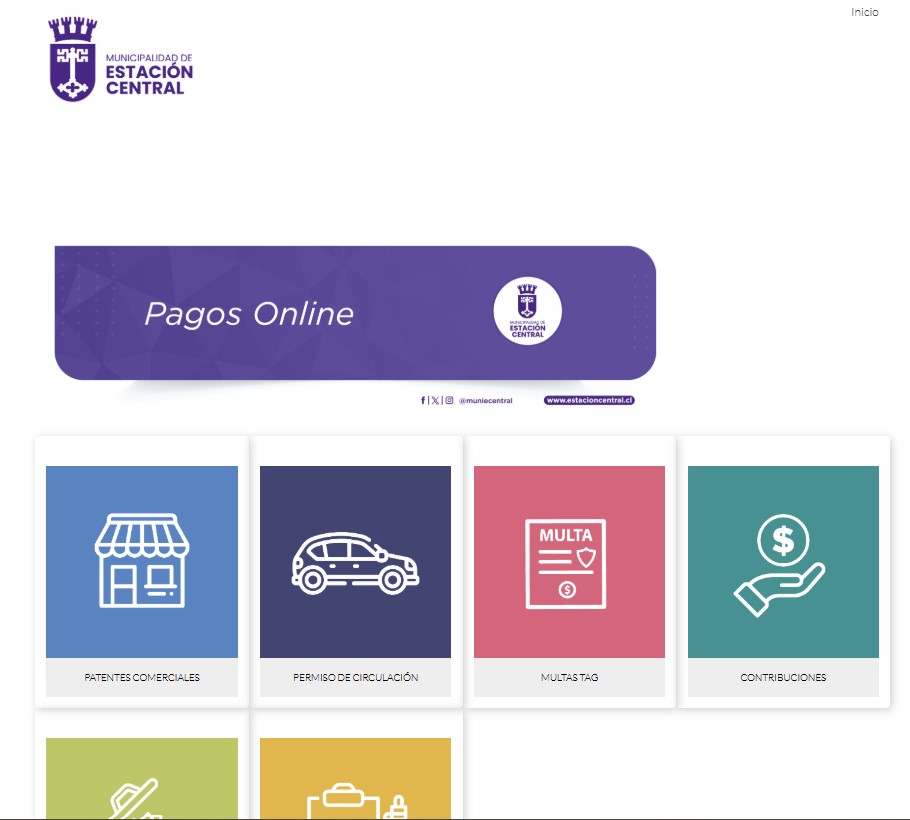Open the green tile in bottom row
Image resolution: width=910 pixels, height=820 pixels.
pos(142,779)
